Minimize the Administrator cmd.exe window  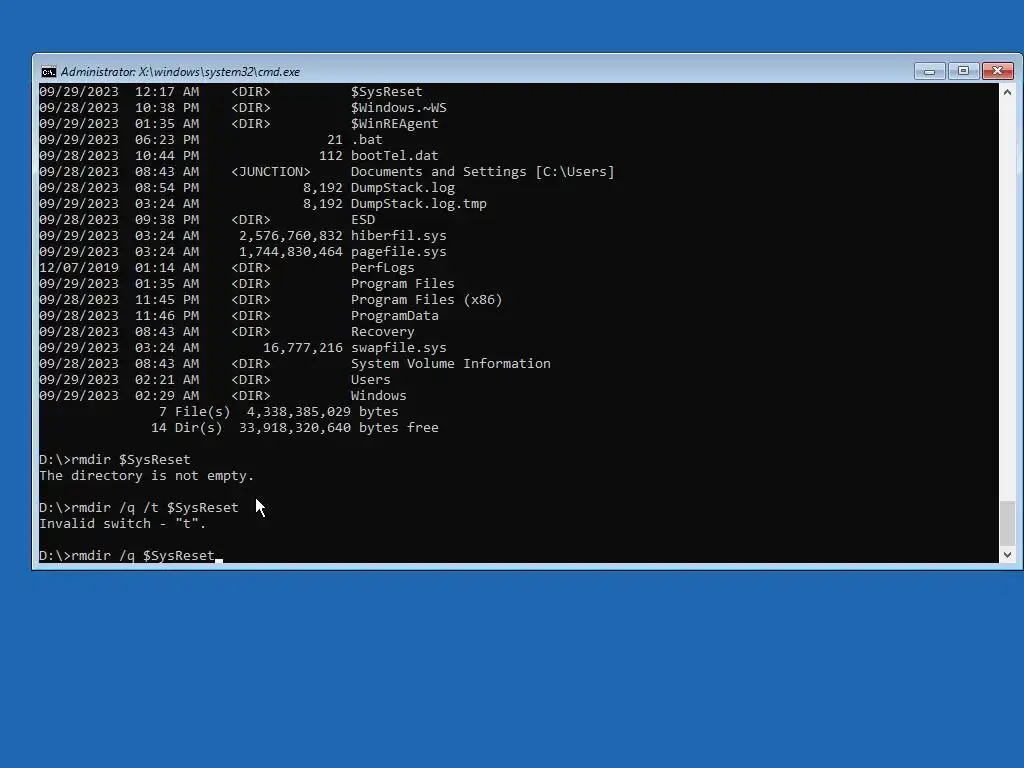929,71
